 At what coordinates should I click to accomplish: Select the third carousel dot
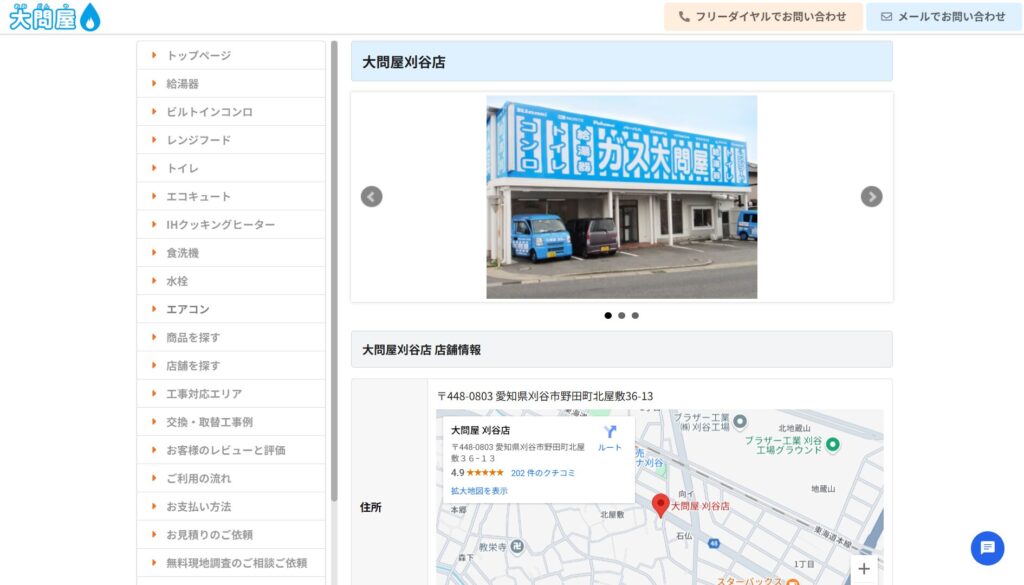(x=635, y=315)
